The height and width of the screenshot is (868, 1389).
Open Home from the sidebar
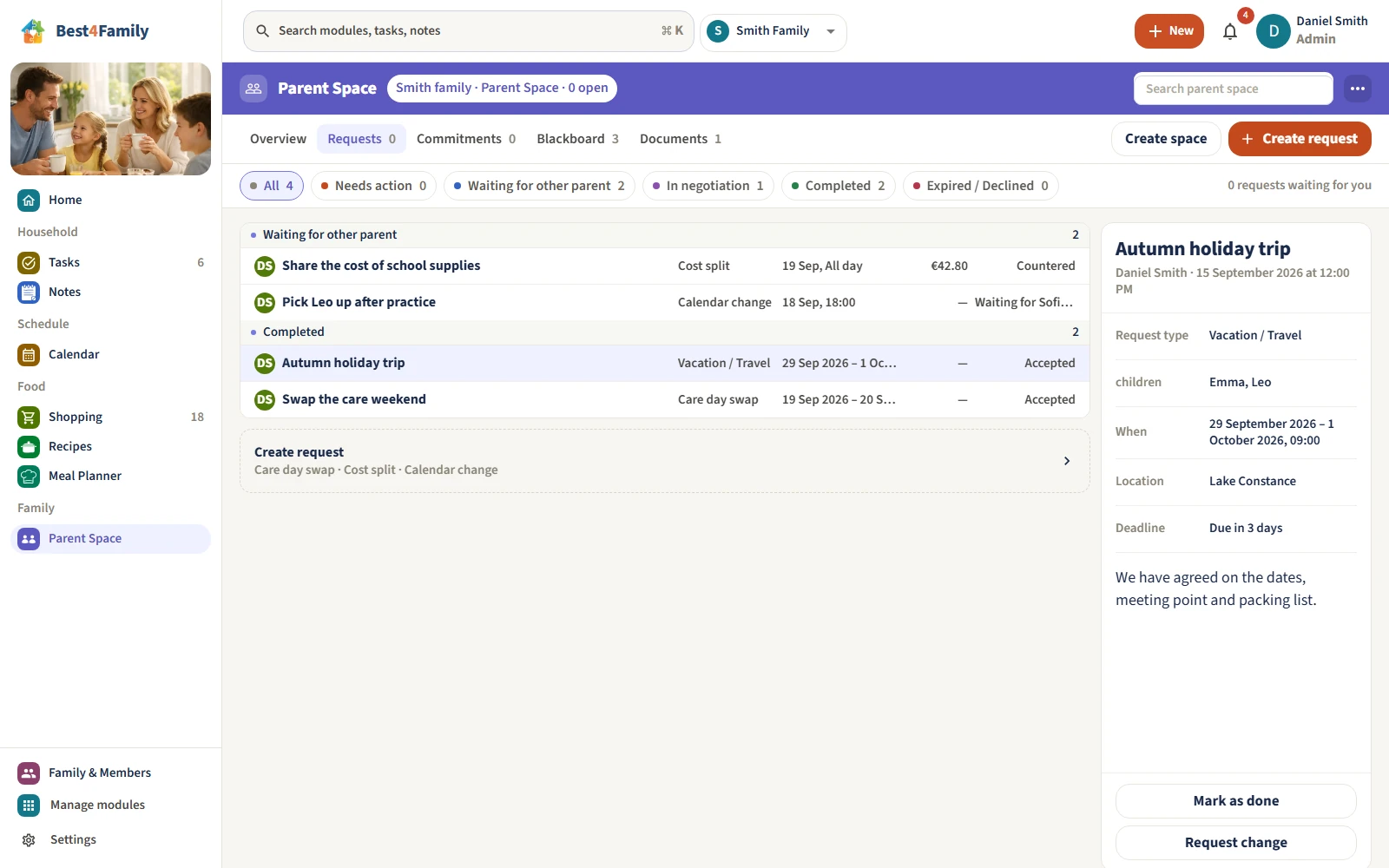pyautogui.click(x=110, y=200)
